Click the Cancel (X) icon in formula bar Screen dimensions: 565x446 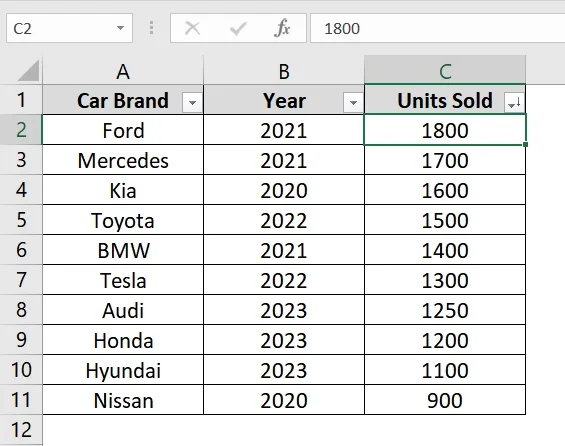(x=192, y=28)
